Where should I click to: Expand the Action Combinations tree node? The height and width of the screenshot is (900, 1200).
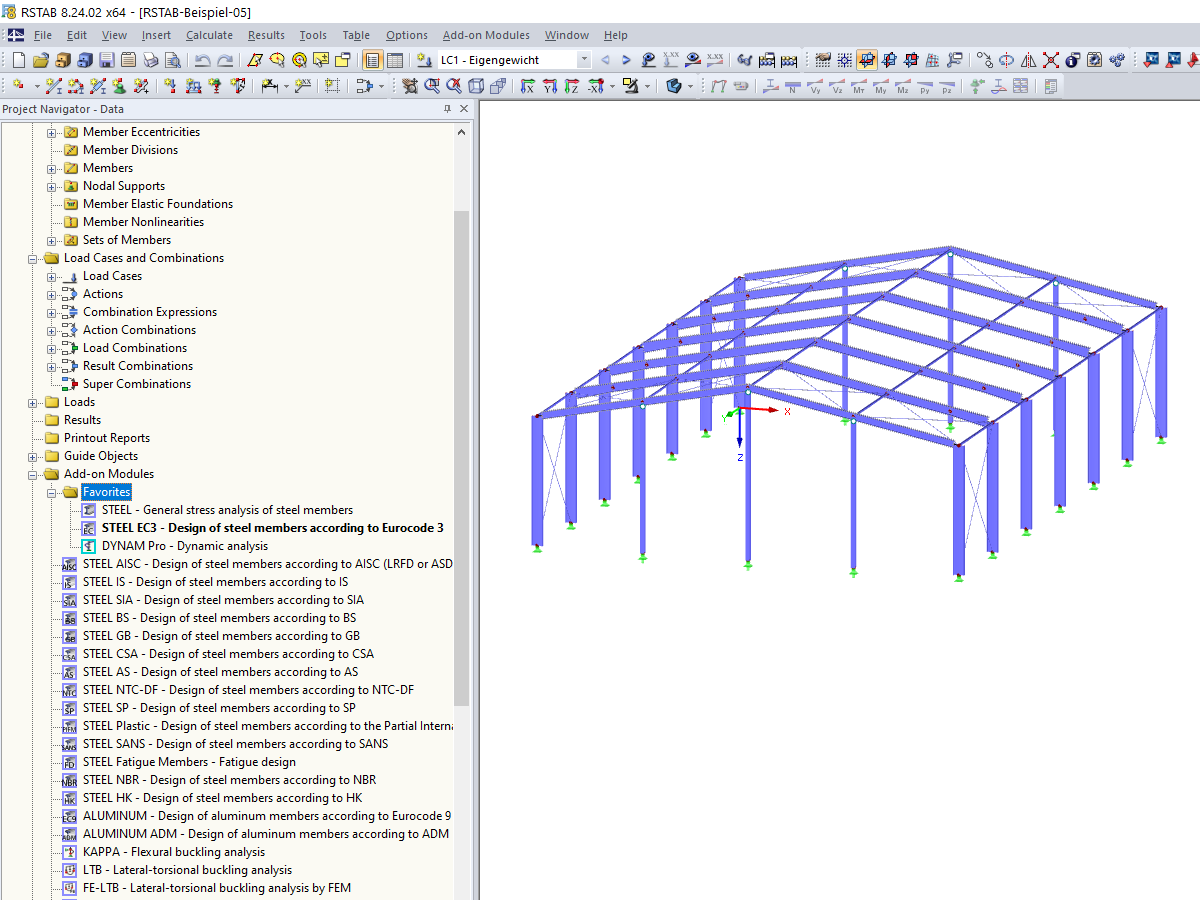pos(52,330)
